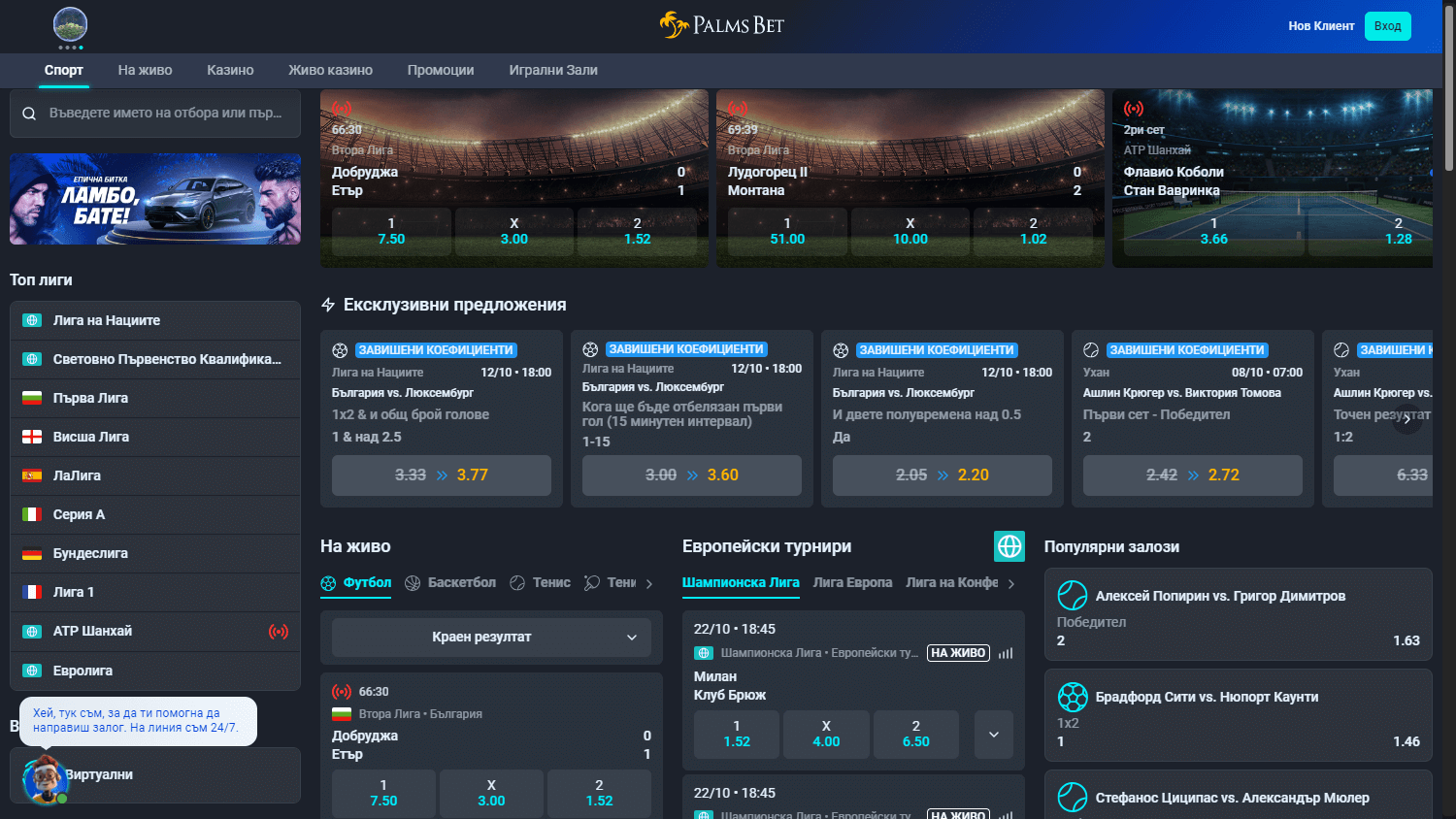Click the tennis icon for Алексей Попирин vs. Григор Димитров
Viewport: 1456px width, 819px height.
1073,595
